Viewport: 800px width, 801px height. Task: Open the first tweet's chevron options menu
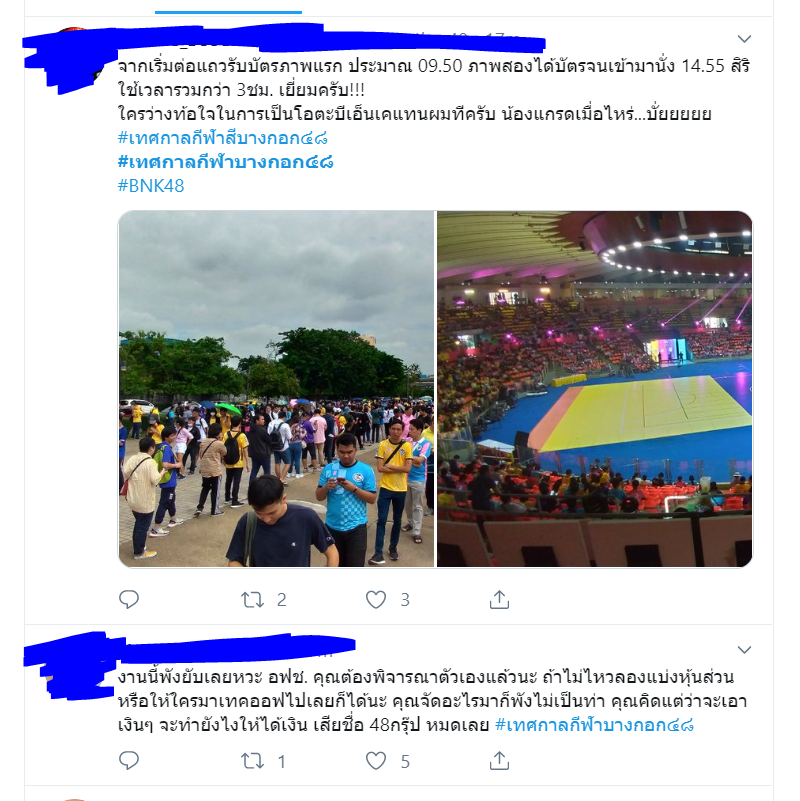tap(744, 39)
